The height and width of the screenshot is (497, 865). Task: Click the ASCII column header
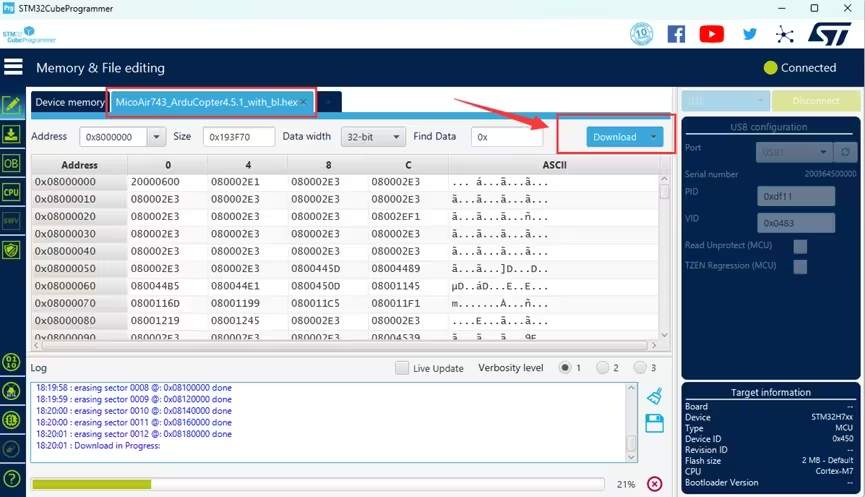click(554, 165)
